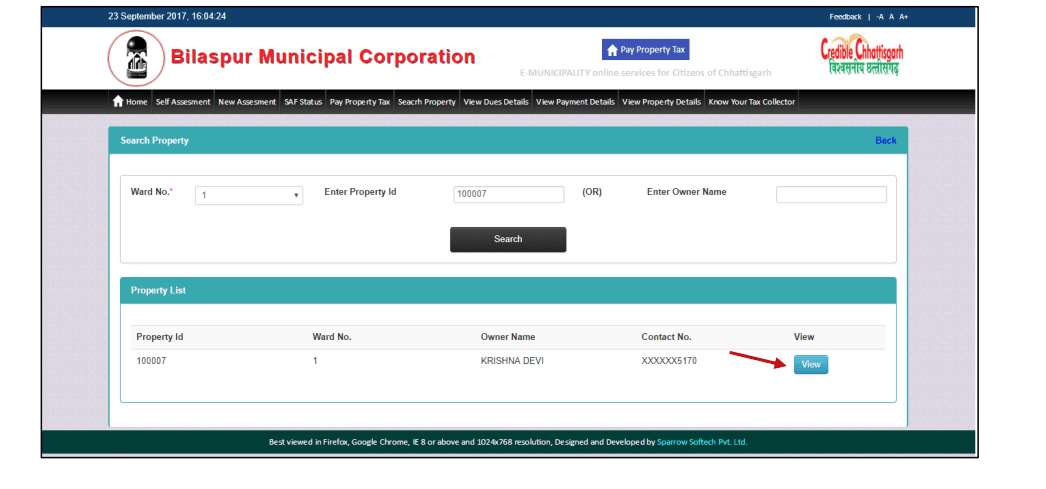
Task: Click the contact number XXXXXX5170
Action: [x=669, y=361]
